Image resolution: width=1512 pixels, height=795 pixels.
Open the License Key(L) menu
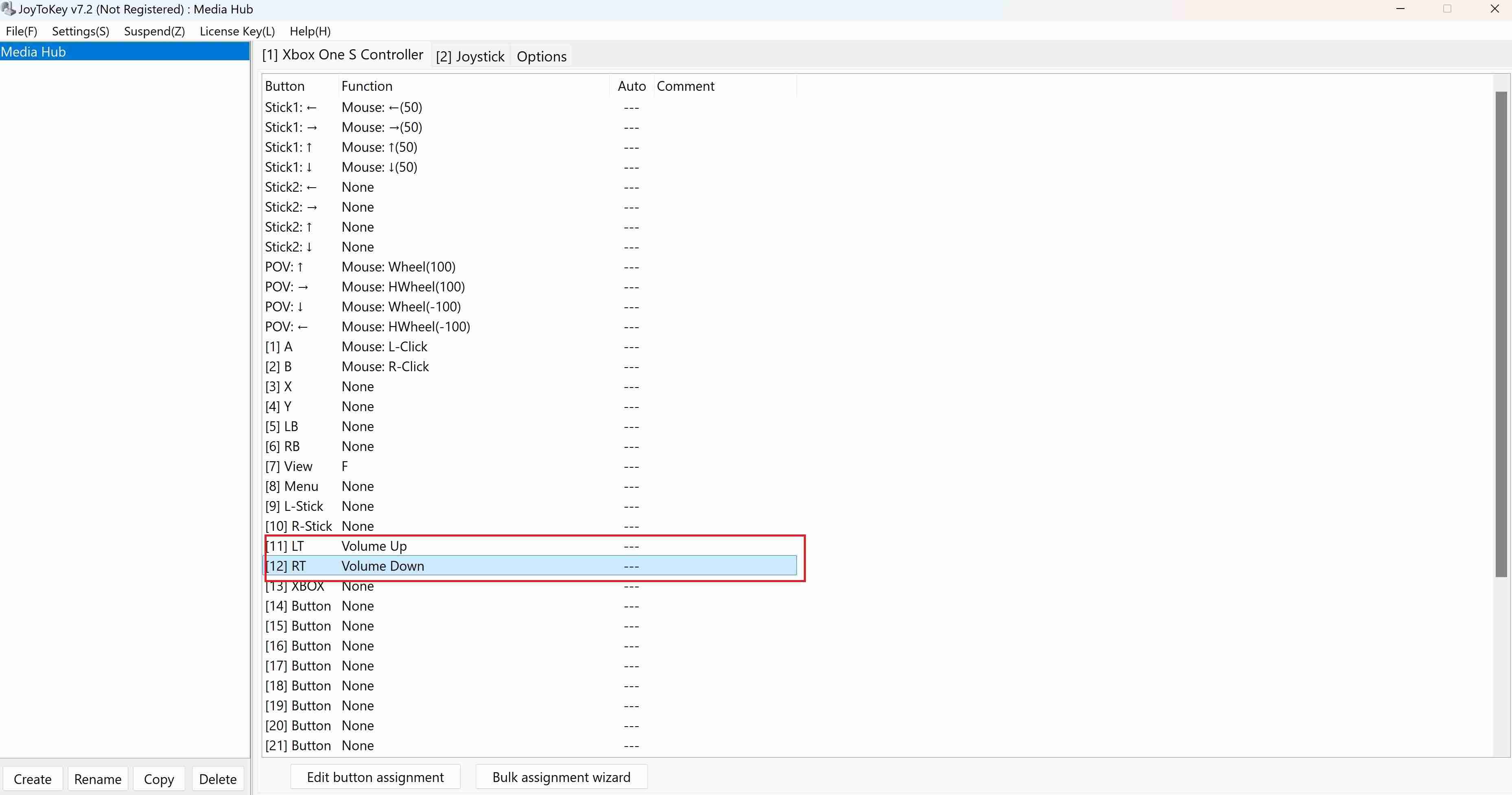[237, 32]
